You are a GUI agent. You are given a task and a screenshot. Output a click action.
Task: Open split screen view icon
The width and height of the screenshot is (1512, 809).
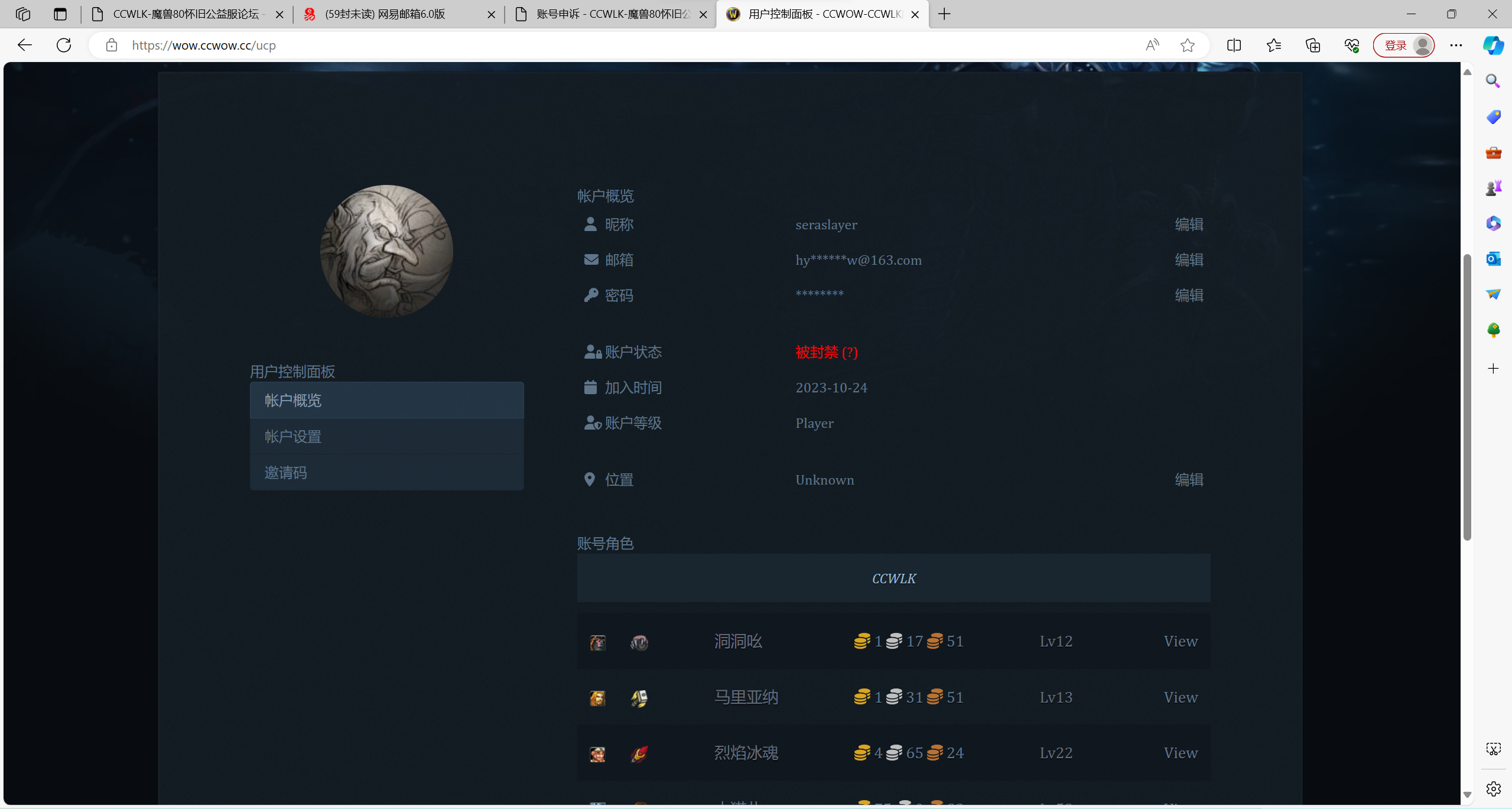coord(1234,46)
